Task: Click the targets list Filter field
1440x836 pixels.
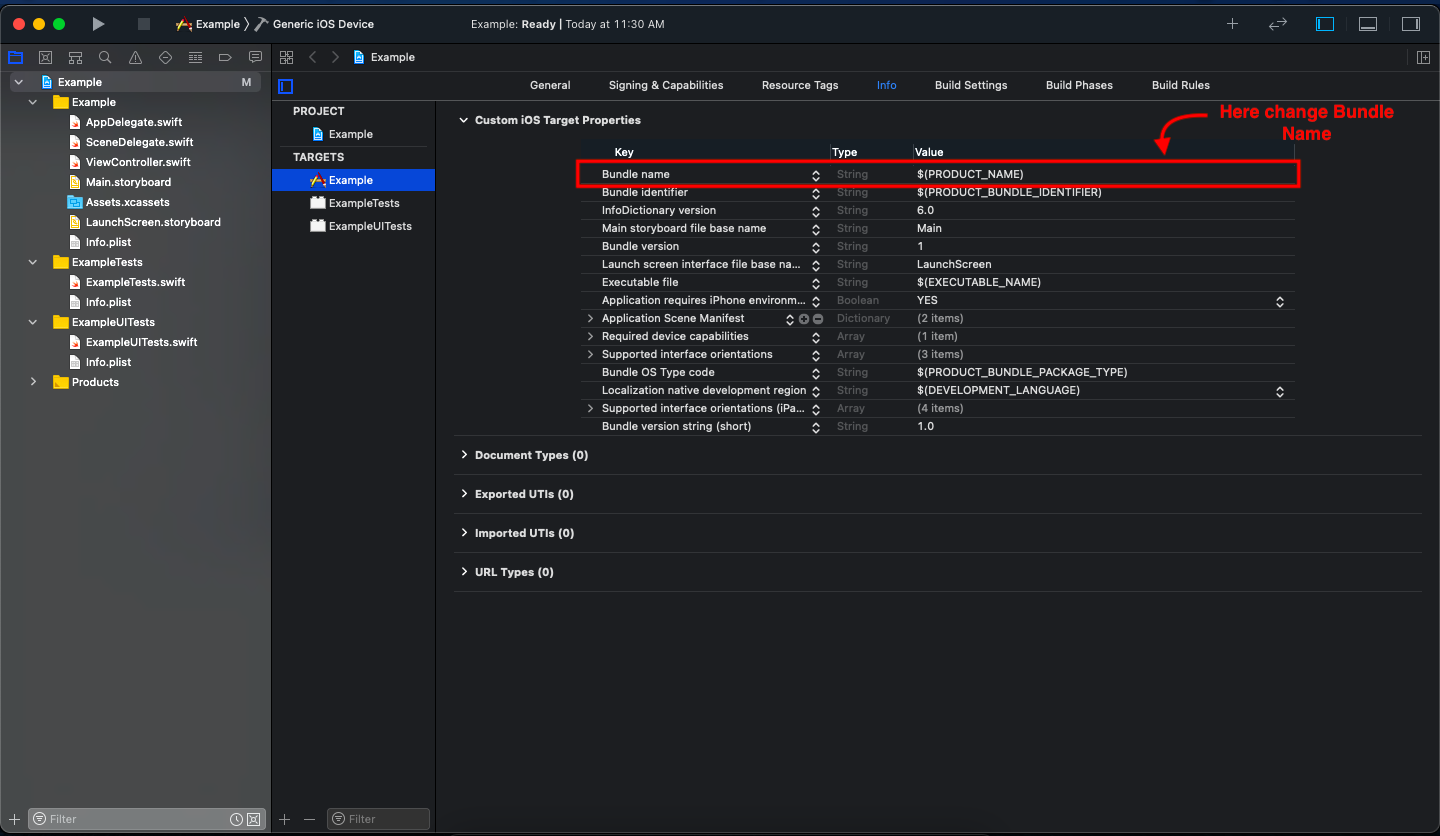Action: (x=385, y=819)
